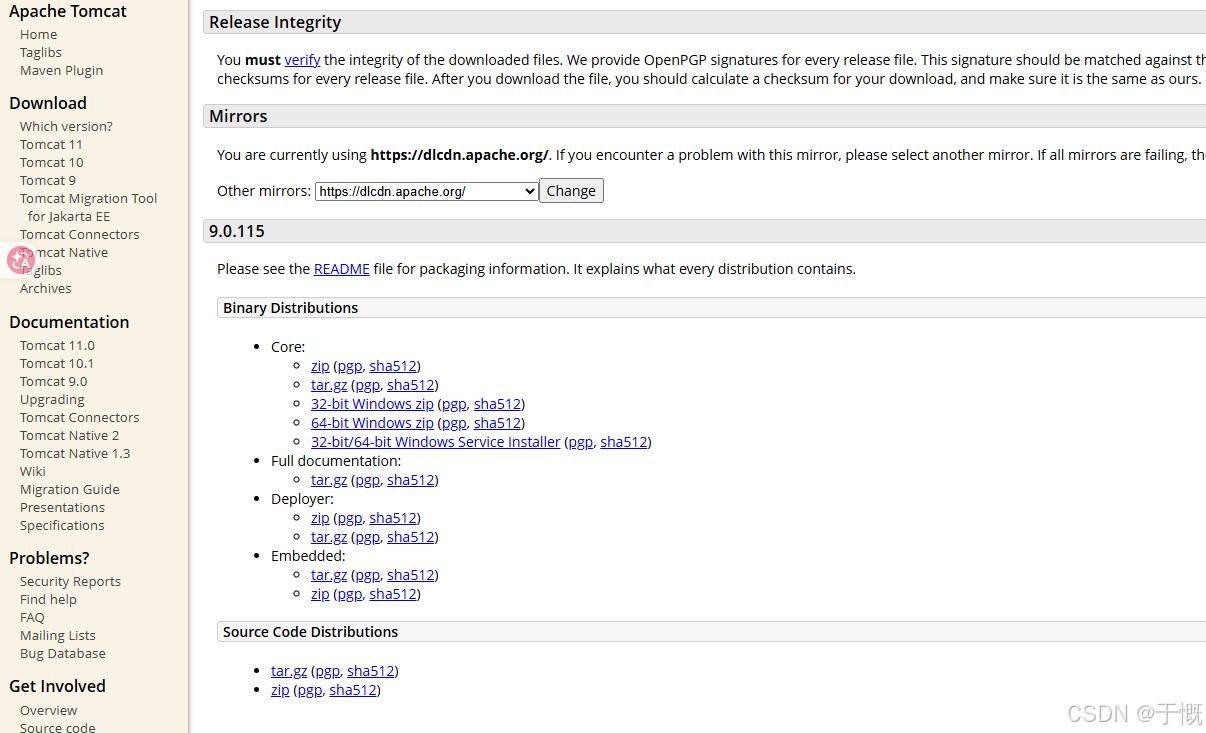Open sha512 for Core tar.gz
The height and width of the screenshot is (733, 1206).
pos(411,385)
